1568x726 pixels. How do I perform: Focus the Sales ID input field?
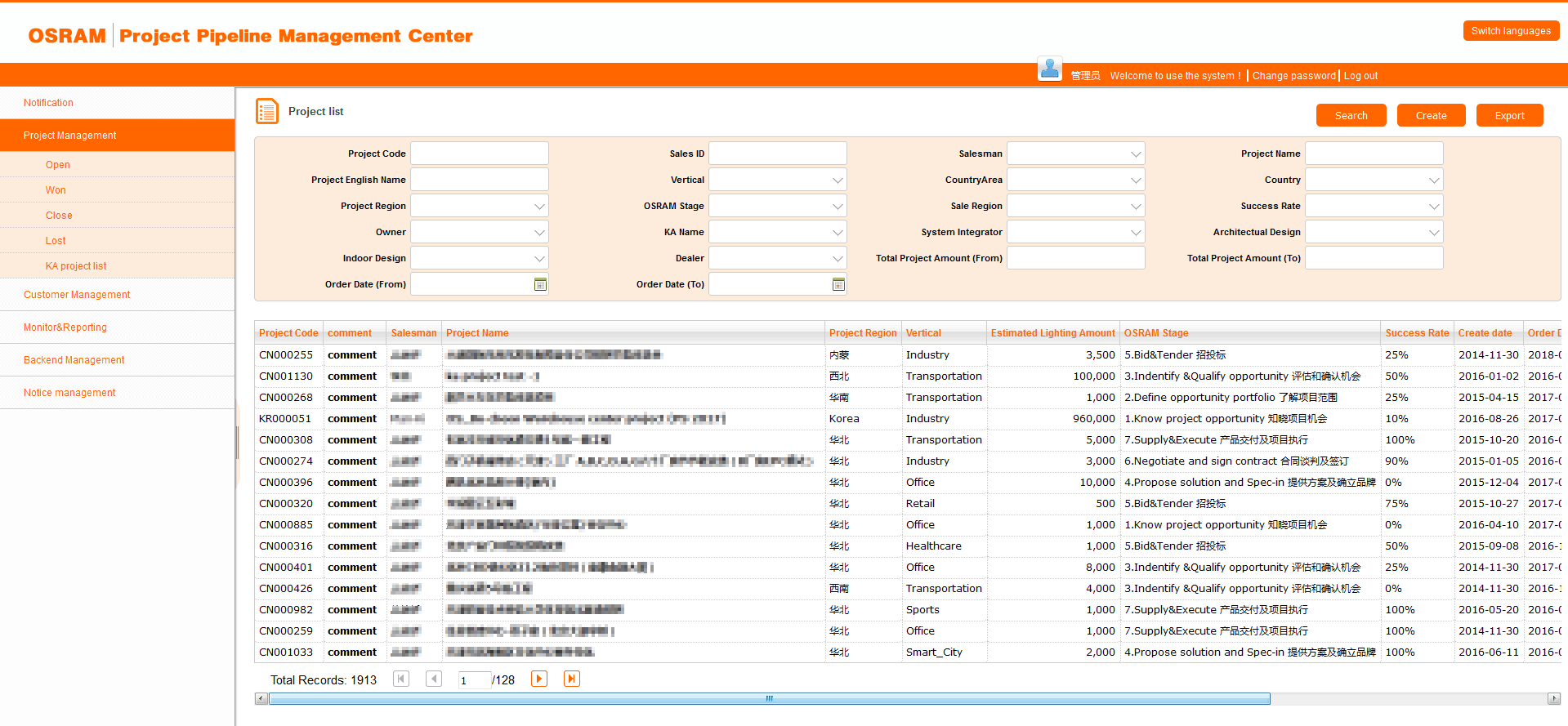(x=778, y=154)
